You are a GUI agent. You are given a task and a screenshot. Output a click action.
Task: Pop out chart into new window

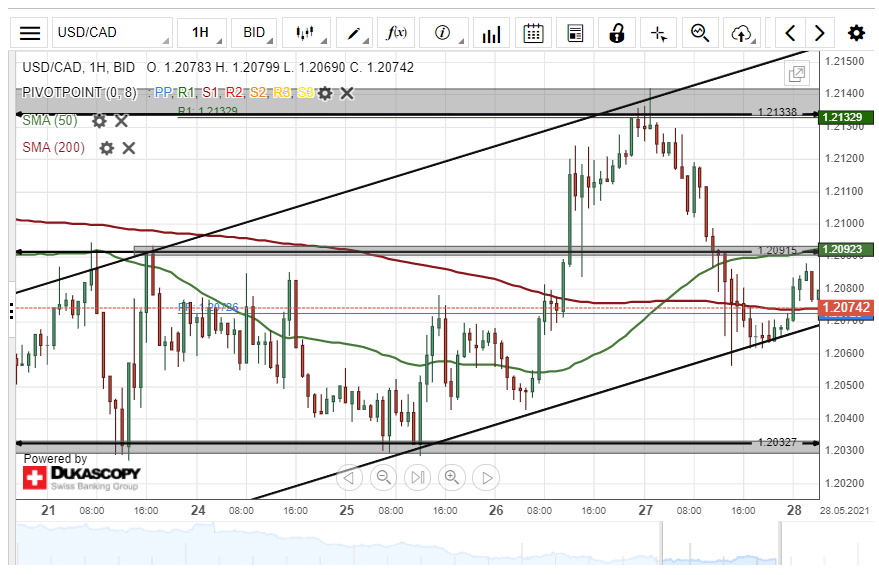click(797, 73)
